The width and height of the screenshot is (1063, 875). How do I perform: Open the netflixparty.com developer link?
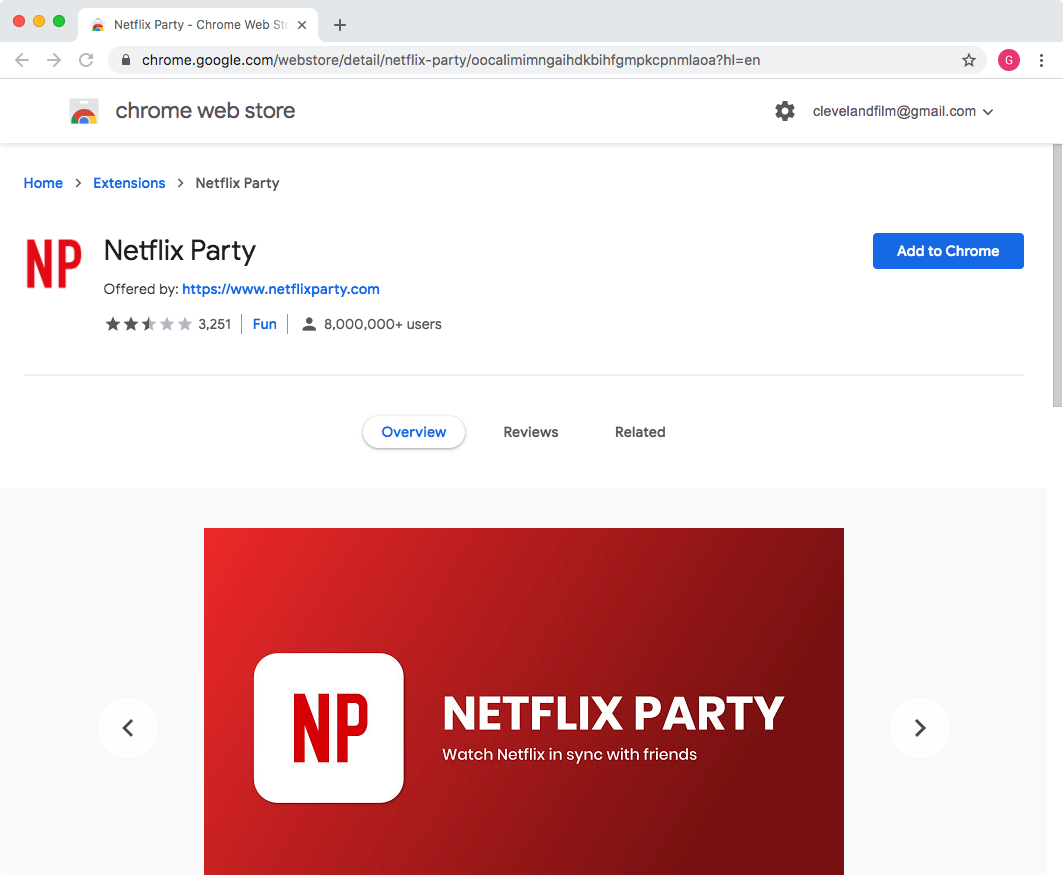[280, 289]
